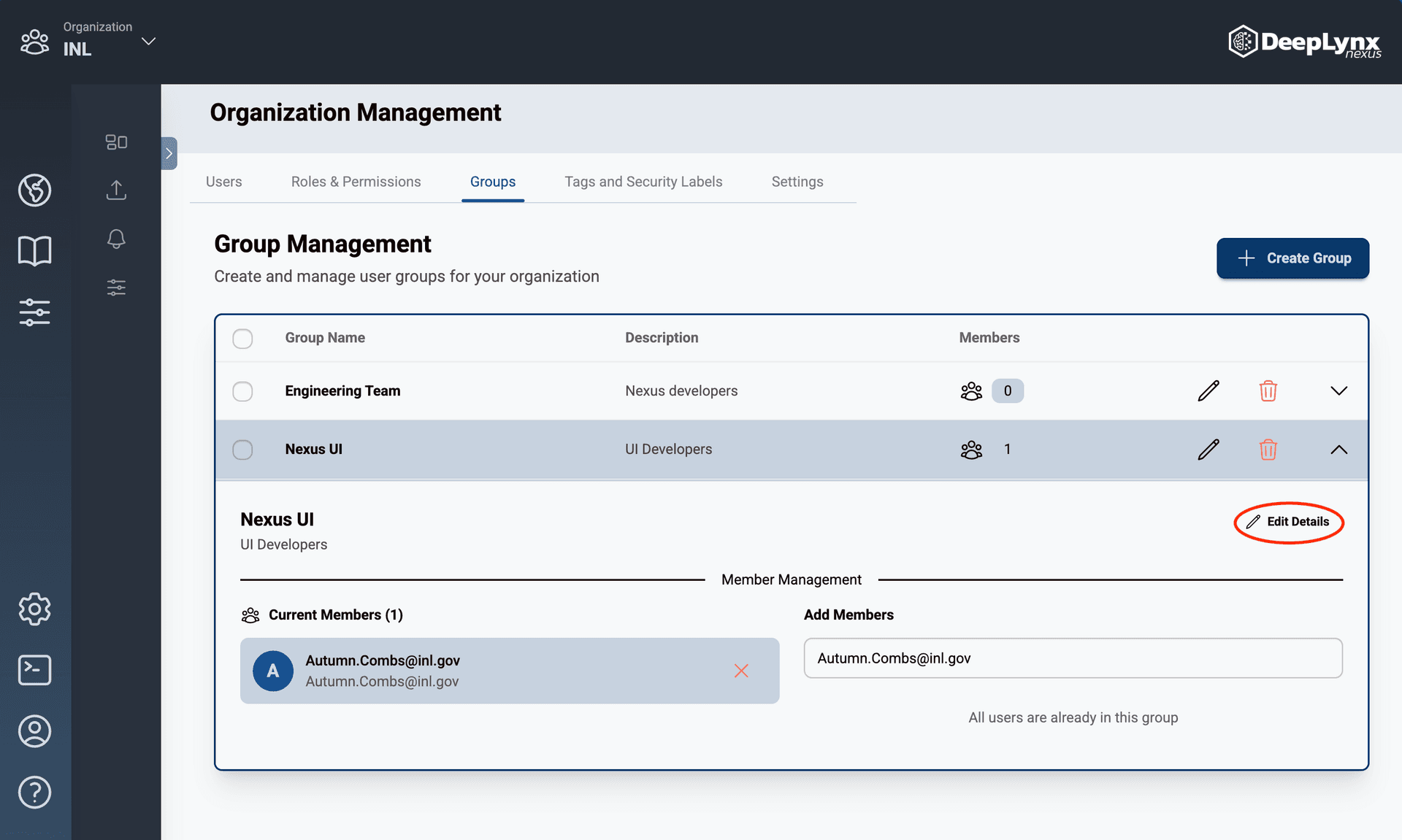The width and height of the screenshot is (1402, 840).
Task: Click Edit Details for Nexus UI
Action: [1289, 522]
